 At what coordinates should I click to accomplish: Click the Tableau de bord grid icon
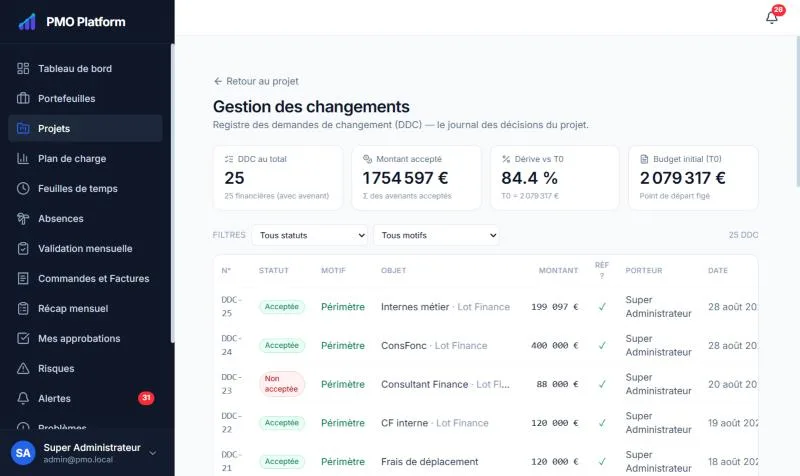(23, 68)
